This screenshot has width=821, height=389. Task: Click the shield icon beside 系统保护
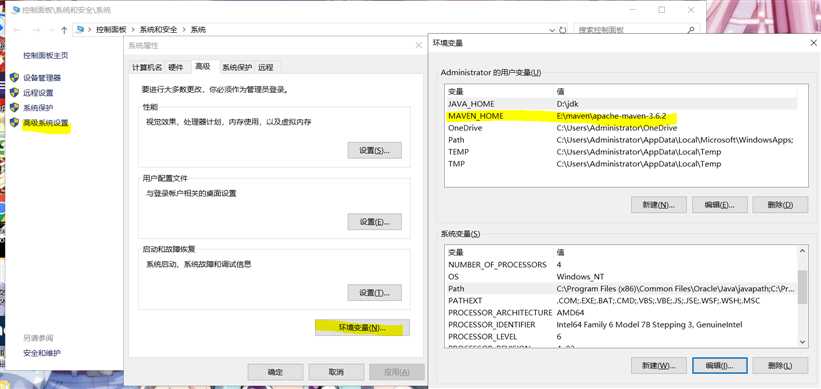point(15,107)
